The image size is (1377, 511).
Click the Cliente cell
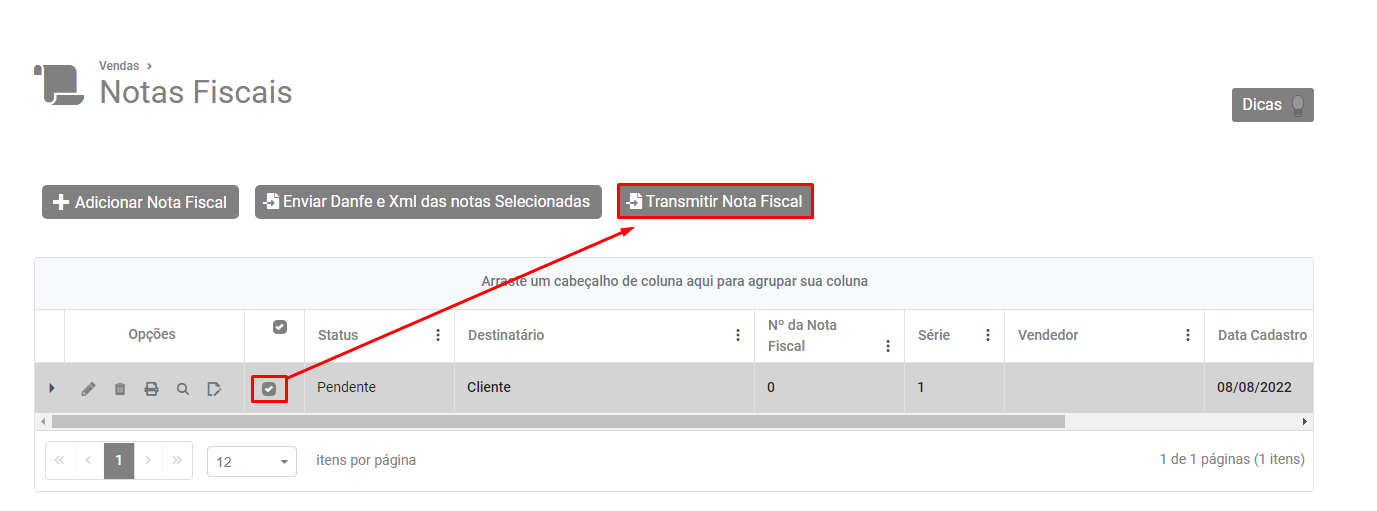coord(604,387)
